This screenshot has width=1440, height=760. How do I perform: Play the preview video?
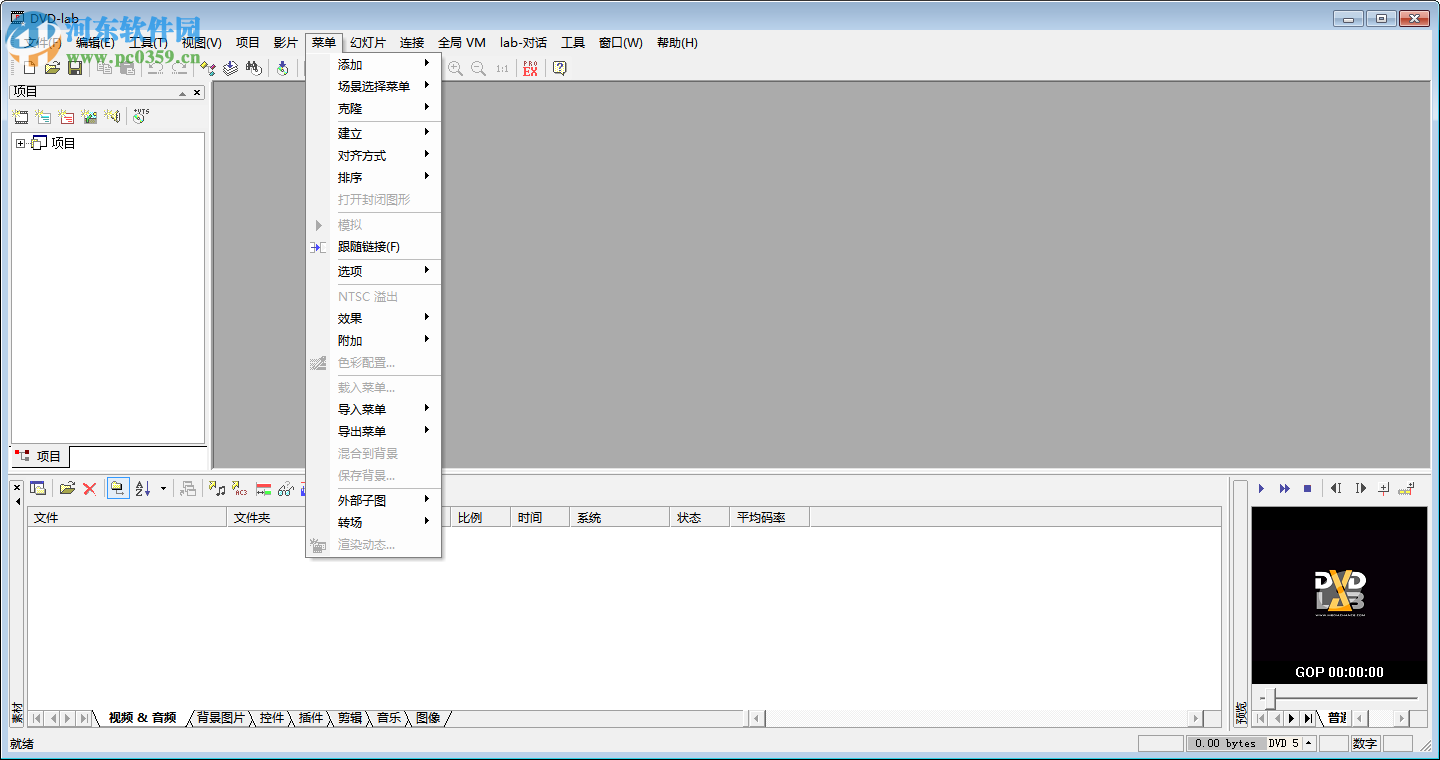point(1261,488)
